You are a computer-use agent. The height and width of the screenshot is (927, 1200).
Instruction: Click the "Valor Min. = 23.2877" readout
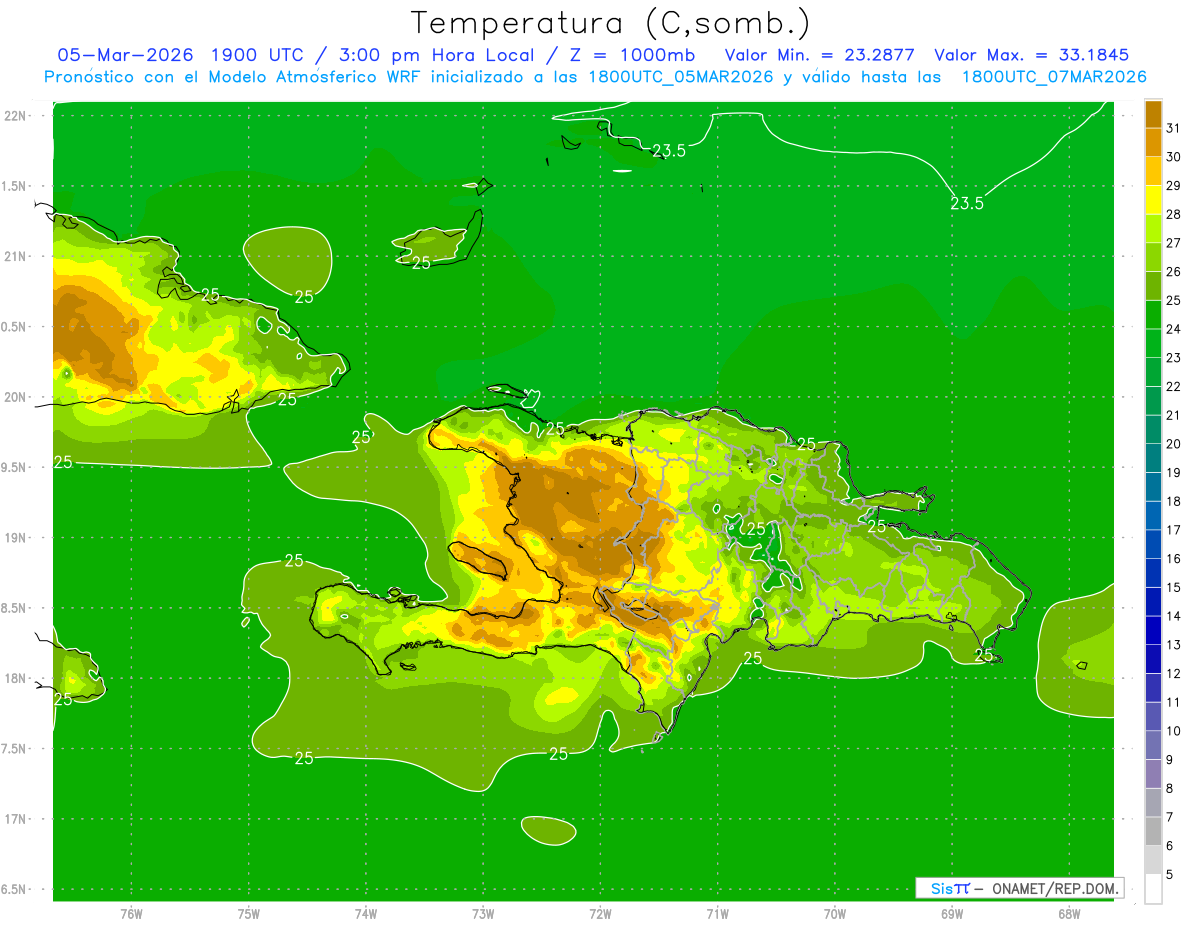(x=819, y=55)
